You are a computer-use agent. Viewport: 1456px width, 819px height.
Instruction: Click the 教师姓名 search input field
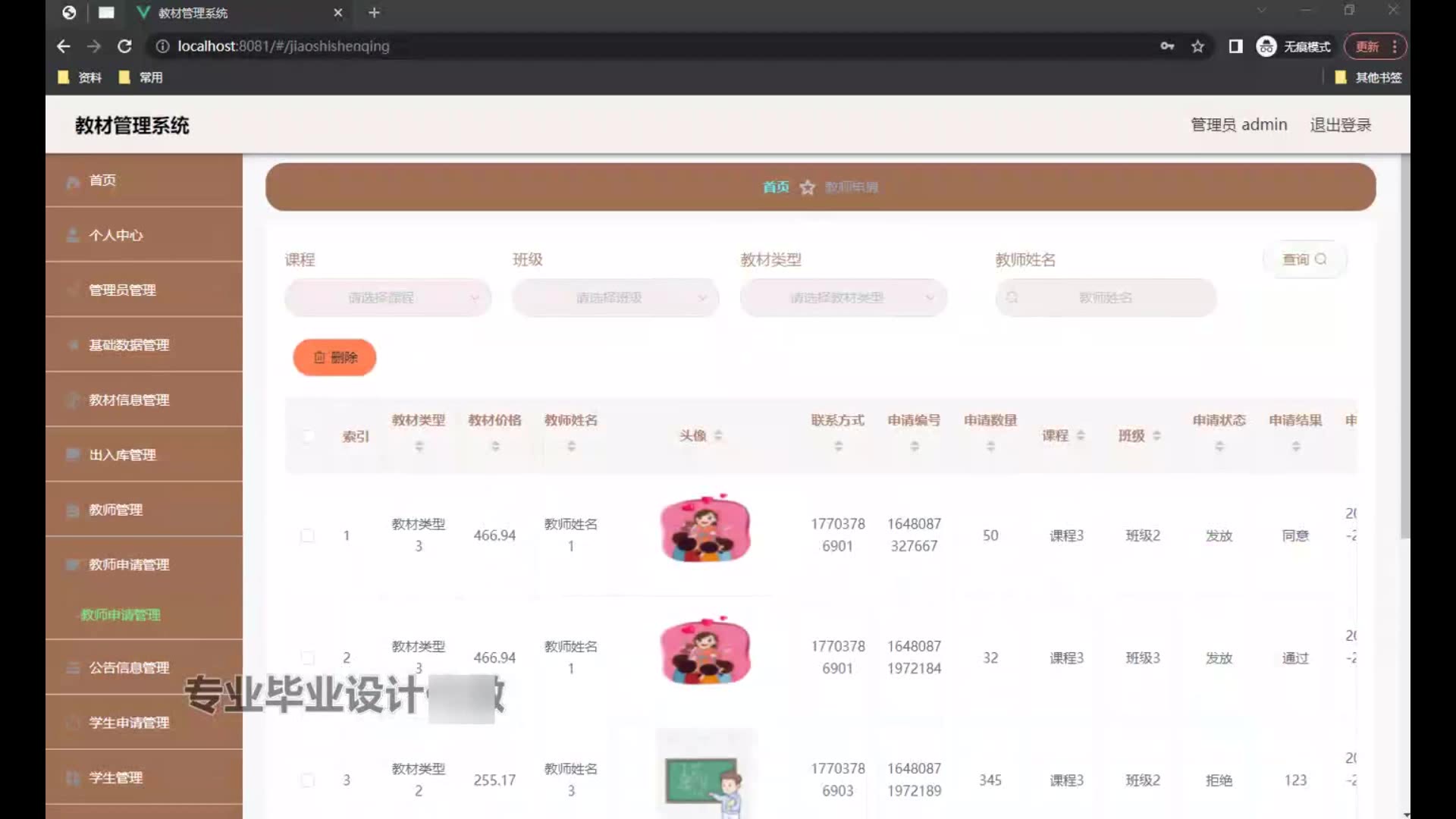[1106, 298]
